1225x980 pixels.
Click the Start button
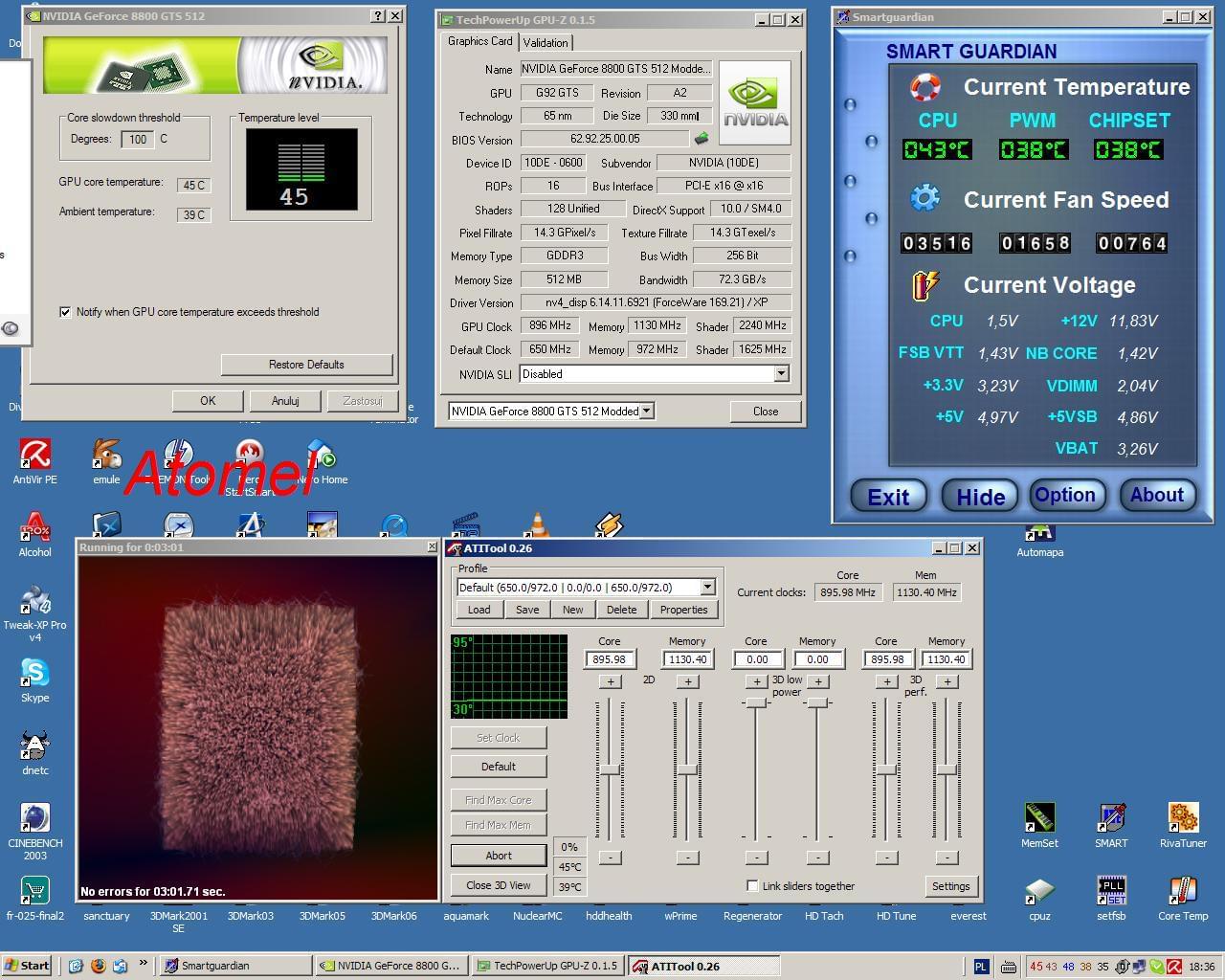coord(27,966)
